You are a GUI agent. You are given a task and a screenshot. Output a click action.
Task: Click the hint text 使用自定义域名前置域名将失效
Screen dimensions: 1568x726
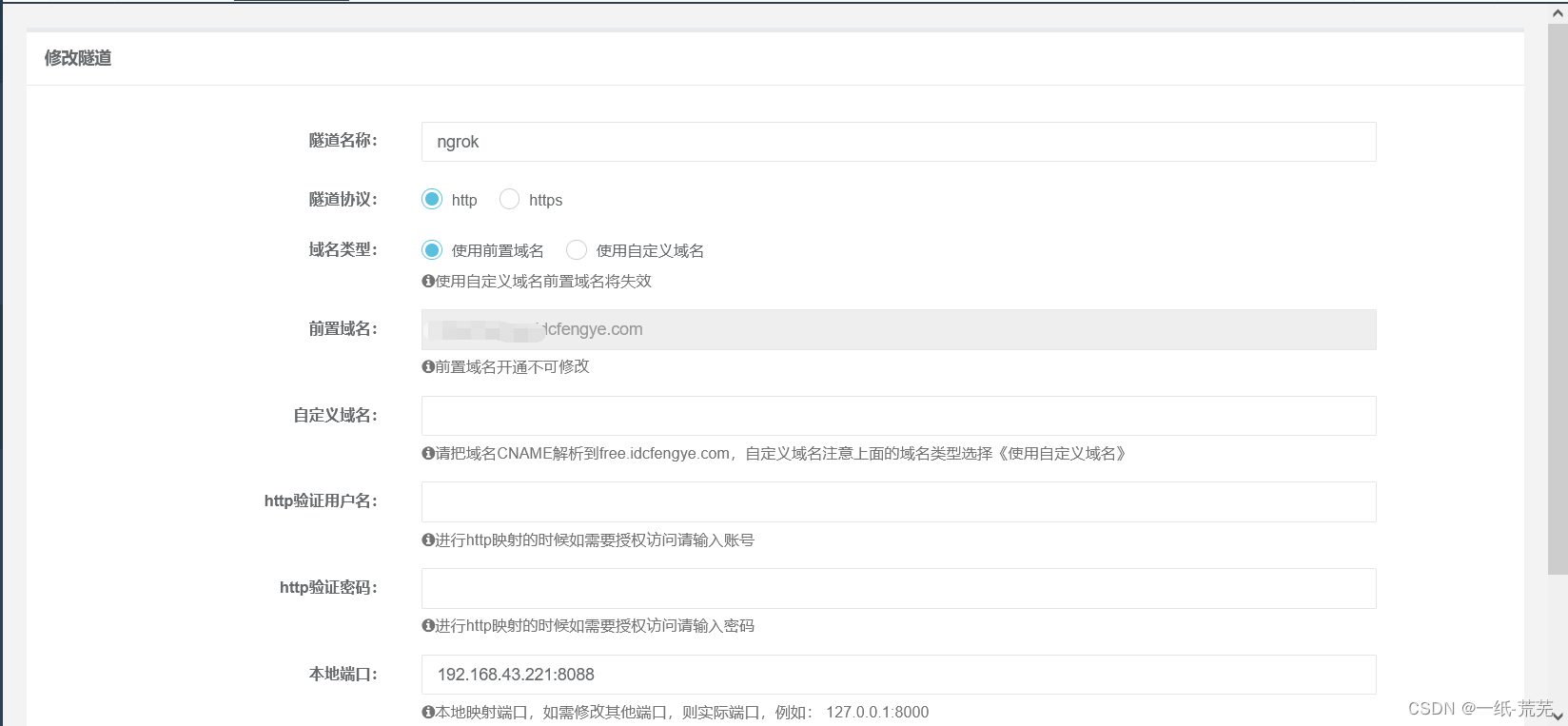tap(543, 282)
